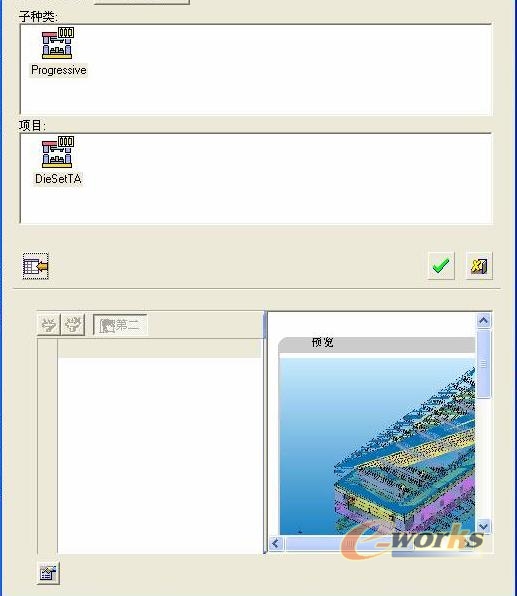The image size is (517, 596).
Task: Select the Progressive subcategory icon
Action: point(57,43)
